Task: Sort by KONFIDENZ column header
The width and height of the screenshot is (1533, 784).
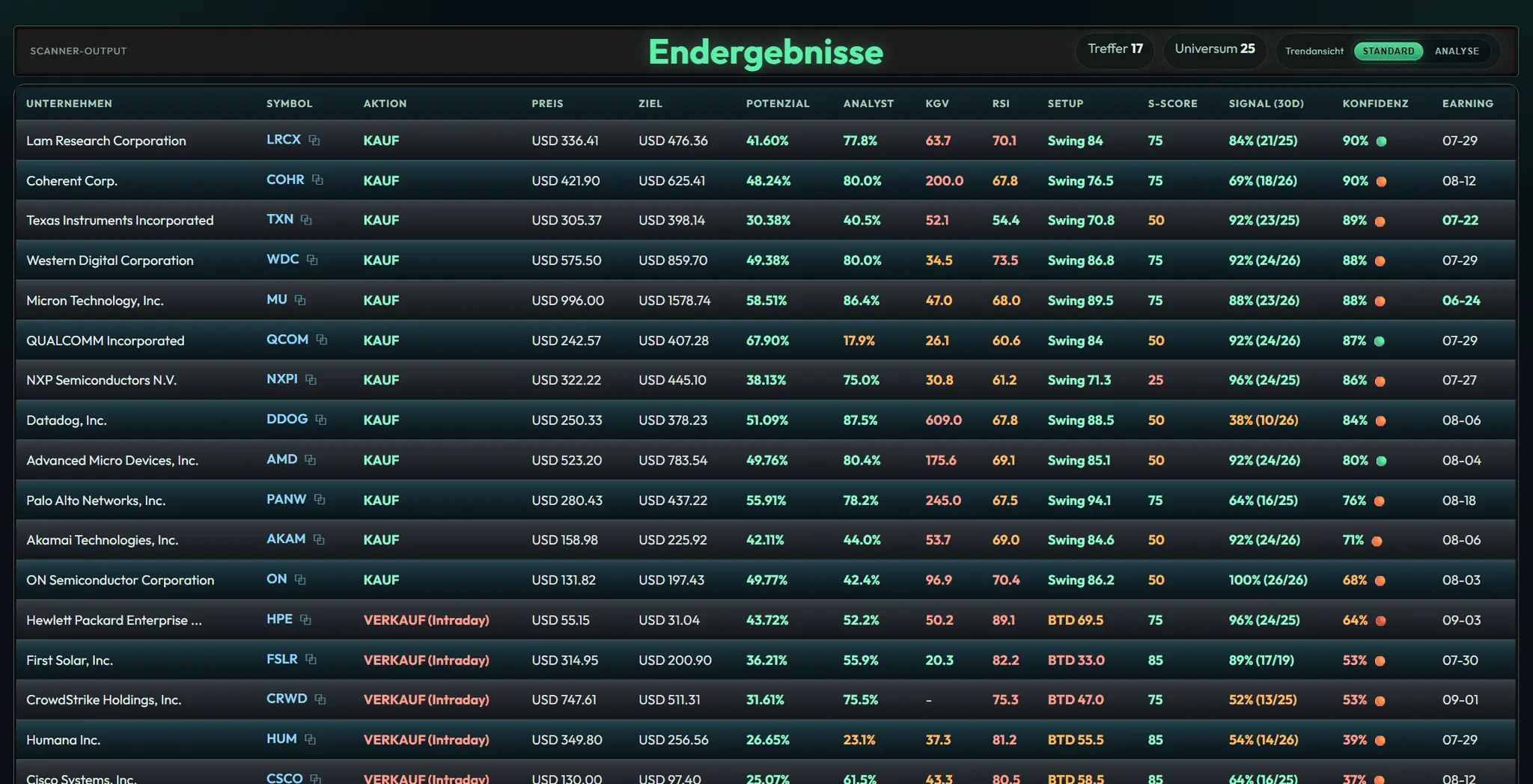Action: coord(1375,103)
